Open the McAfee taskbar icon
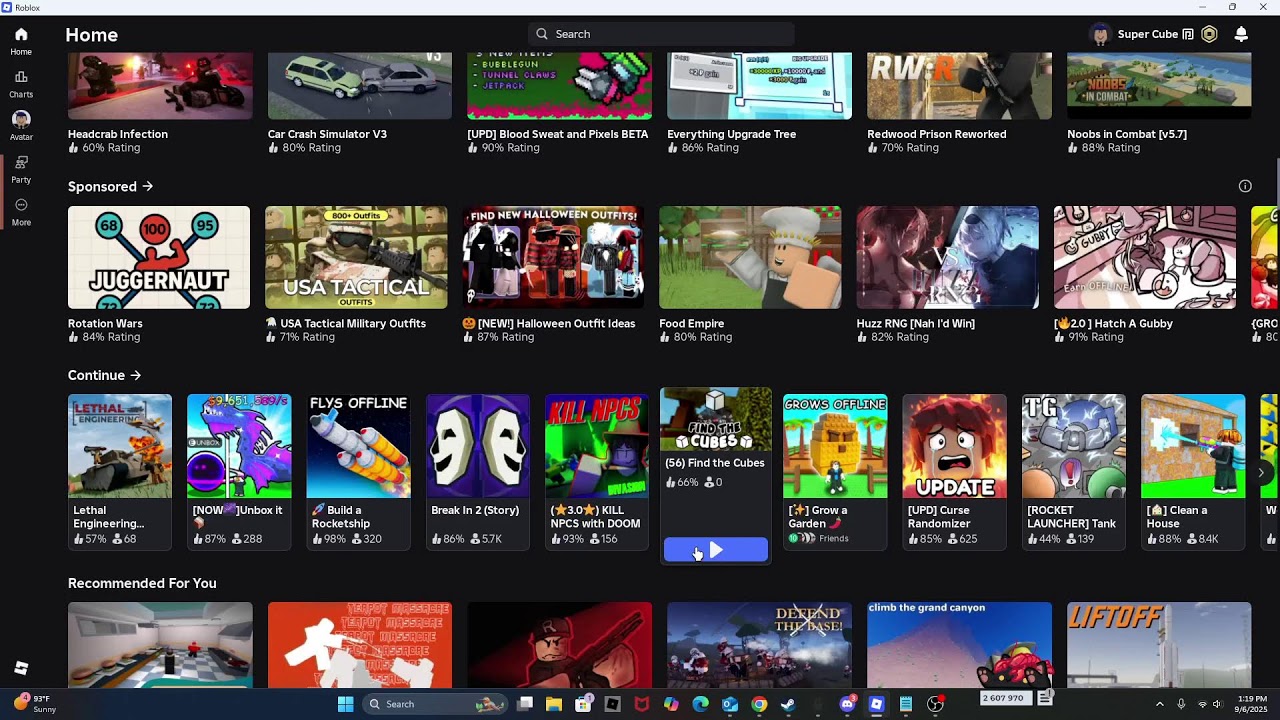 point(642,704)
